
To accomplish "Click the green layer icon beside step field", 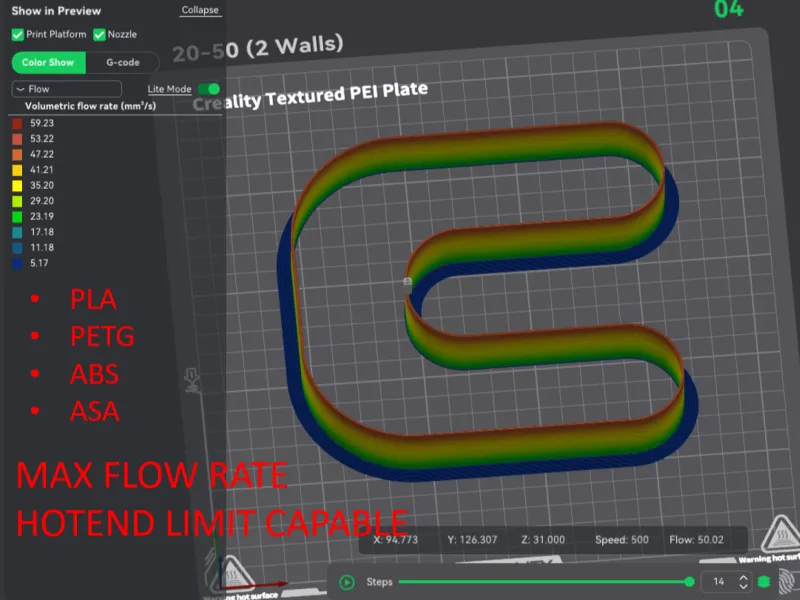I will click(x=764, y=582).
